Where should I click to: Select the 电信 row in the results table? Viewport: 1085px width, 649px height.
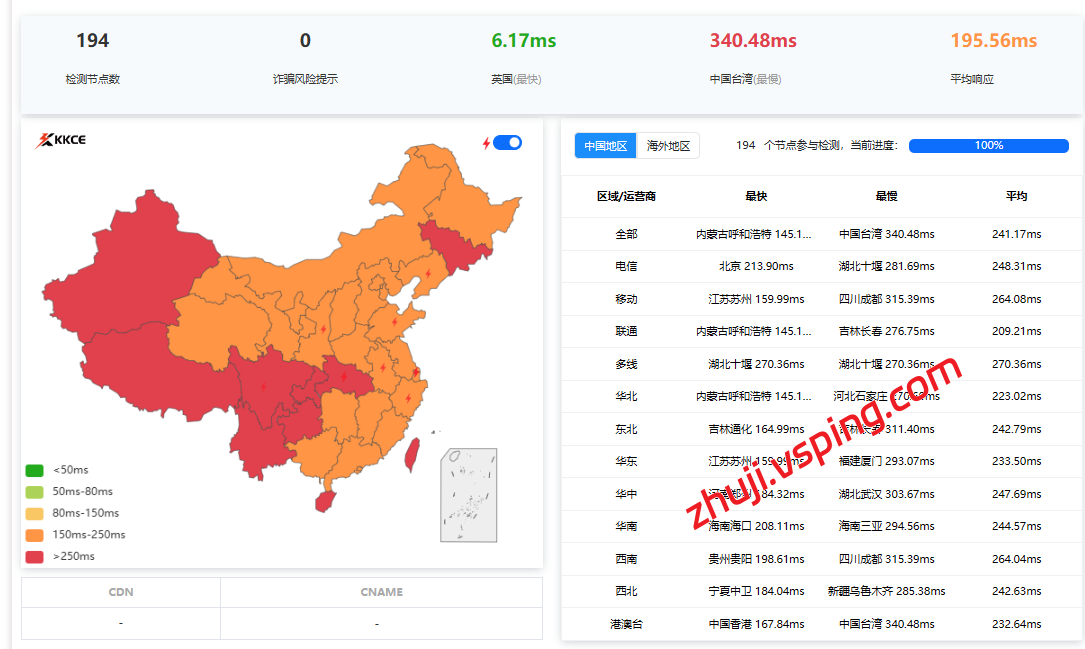[626, 267]
